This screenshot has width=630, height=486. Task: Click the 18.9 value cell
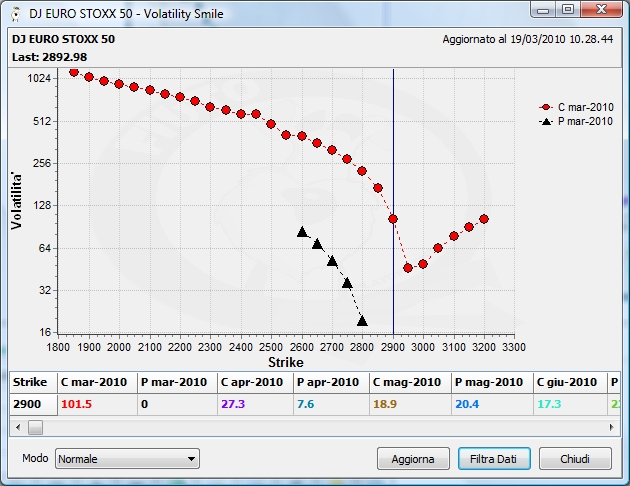410,404
